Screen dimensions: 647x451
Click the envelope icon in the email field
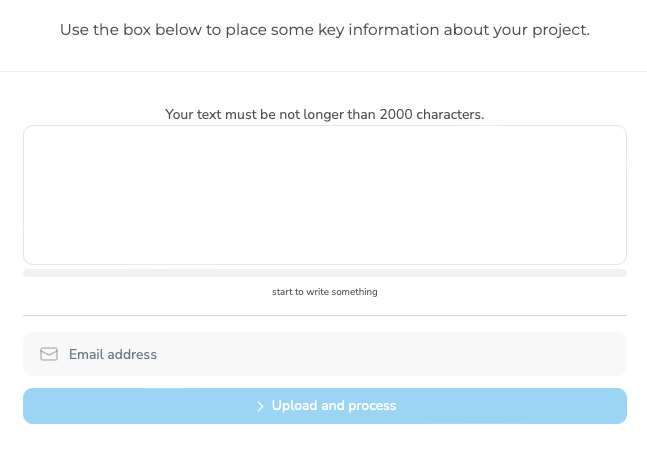coord(49,354)
